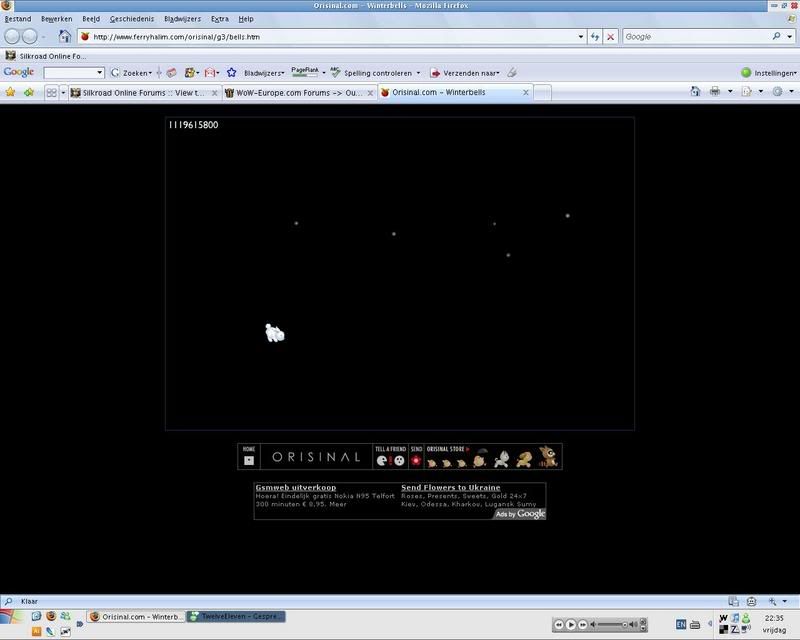Switch to the TwelveEleven chat taskbar window
The width and height of the screenshot is (800, 640).
(x=236, y=617)
